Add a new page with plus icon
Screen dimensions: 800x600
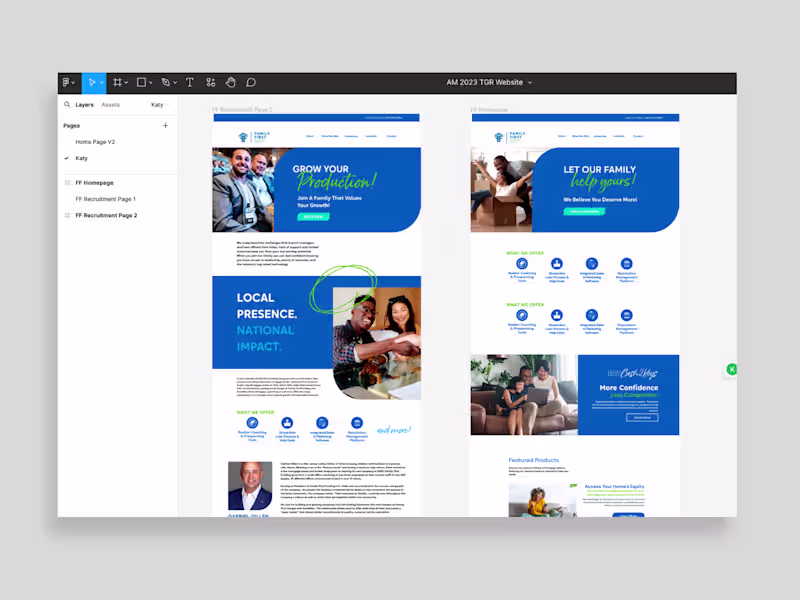[x=165, y=126]
